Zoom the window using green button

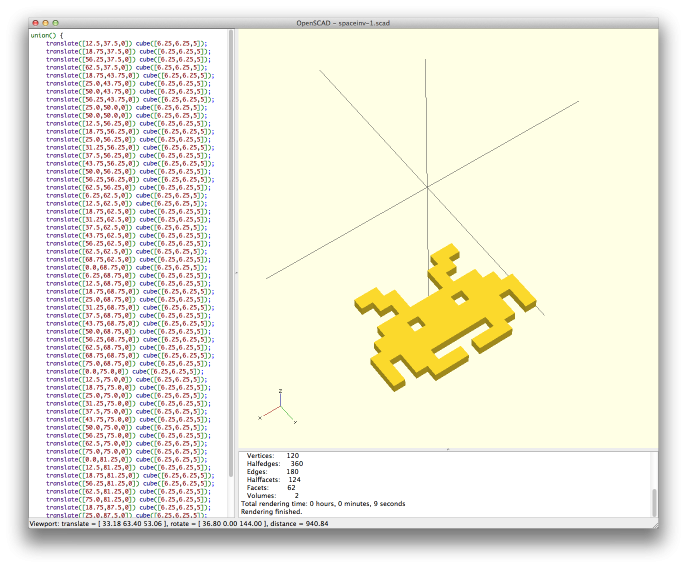click(55, 23)
